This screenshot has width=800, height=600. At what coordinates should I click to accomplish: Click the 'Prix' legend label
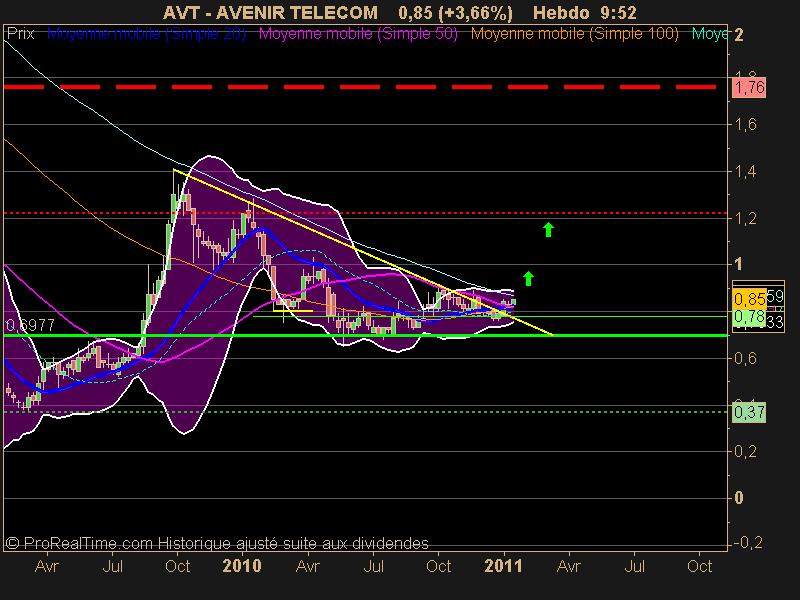pyautogui.click(x=20, y=34)
